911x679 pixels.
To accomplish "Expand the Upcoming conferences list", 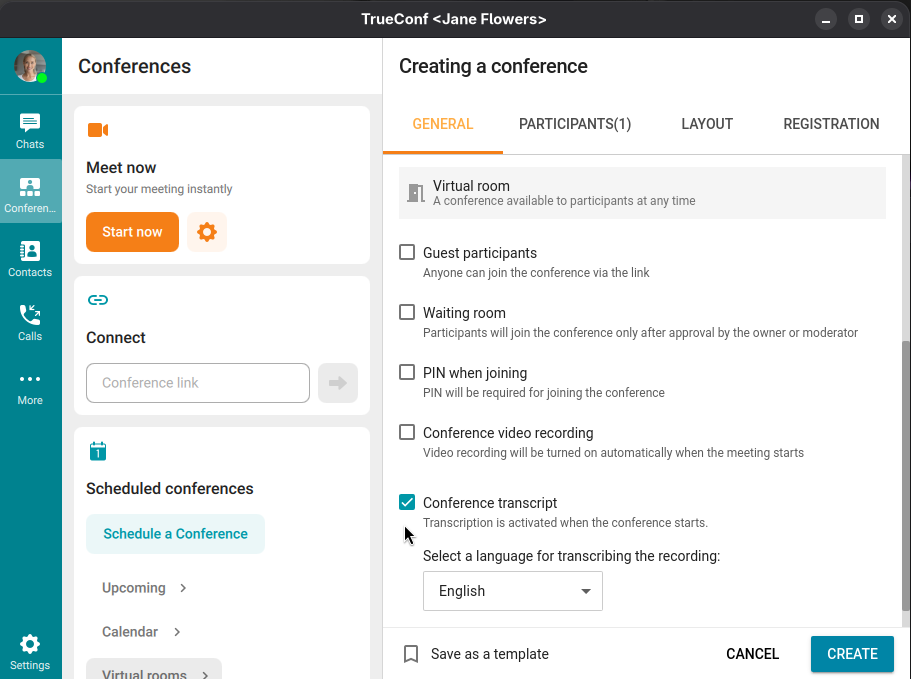I will coord(144,588).
